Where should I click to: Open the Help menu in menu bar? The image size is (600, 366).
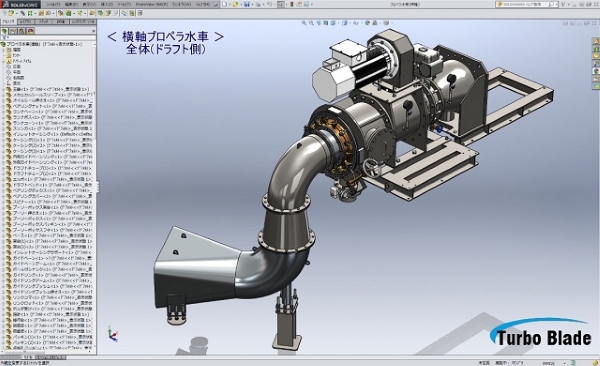coord(203,4)
